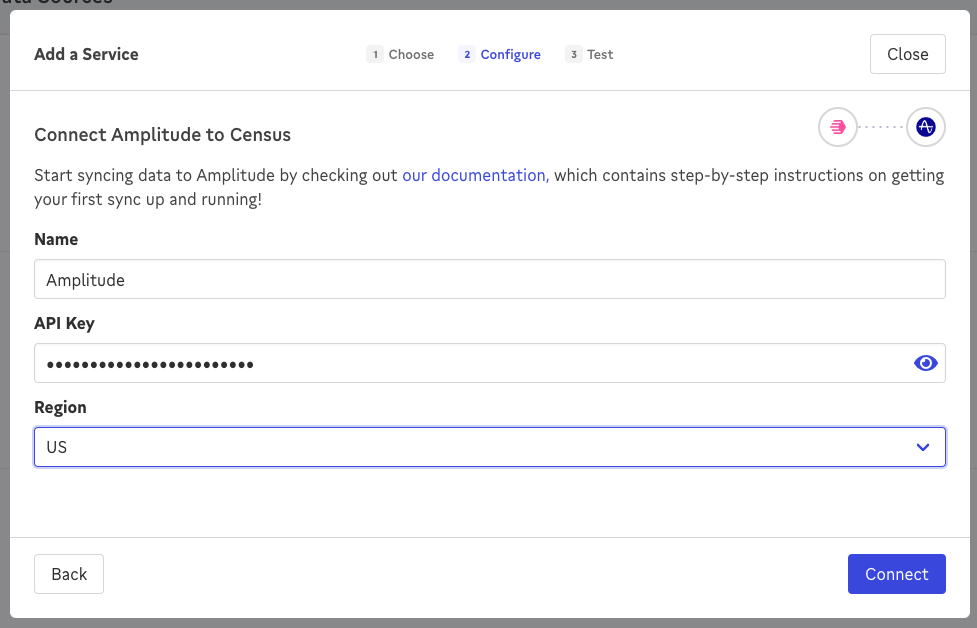Click the Connect button

point(896,574)
